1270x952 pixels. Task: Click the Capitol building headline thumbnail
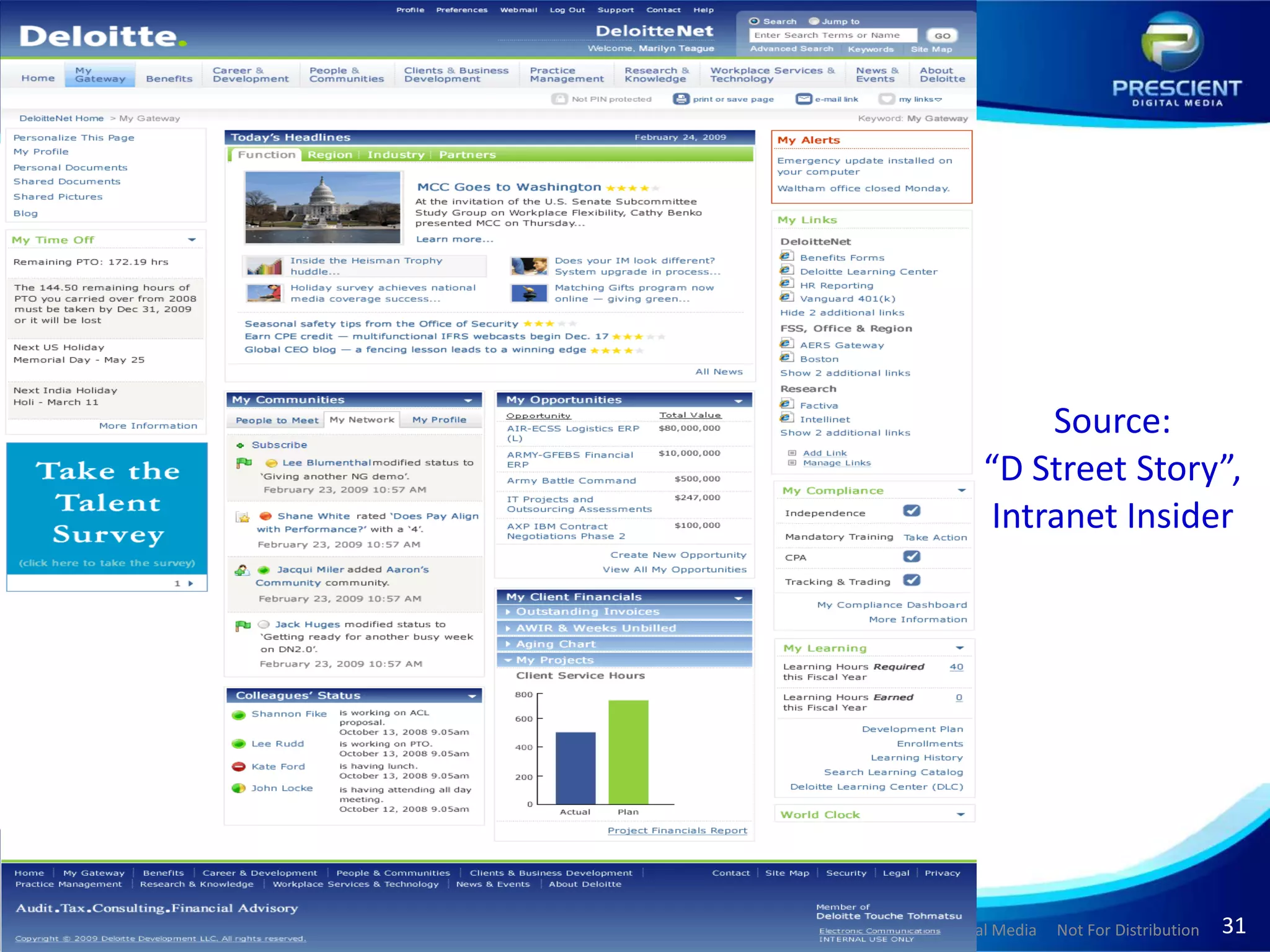click(322, 207)
